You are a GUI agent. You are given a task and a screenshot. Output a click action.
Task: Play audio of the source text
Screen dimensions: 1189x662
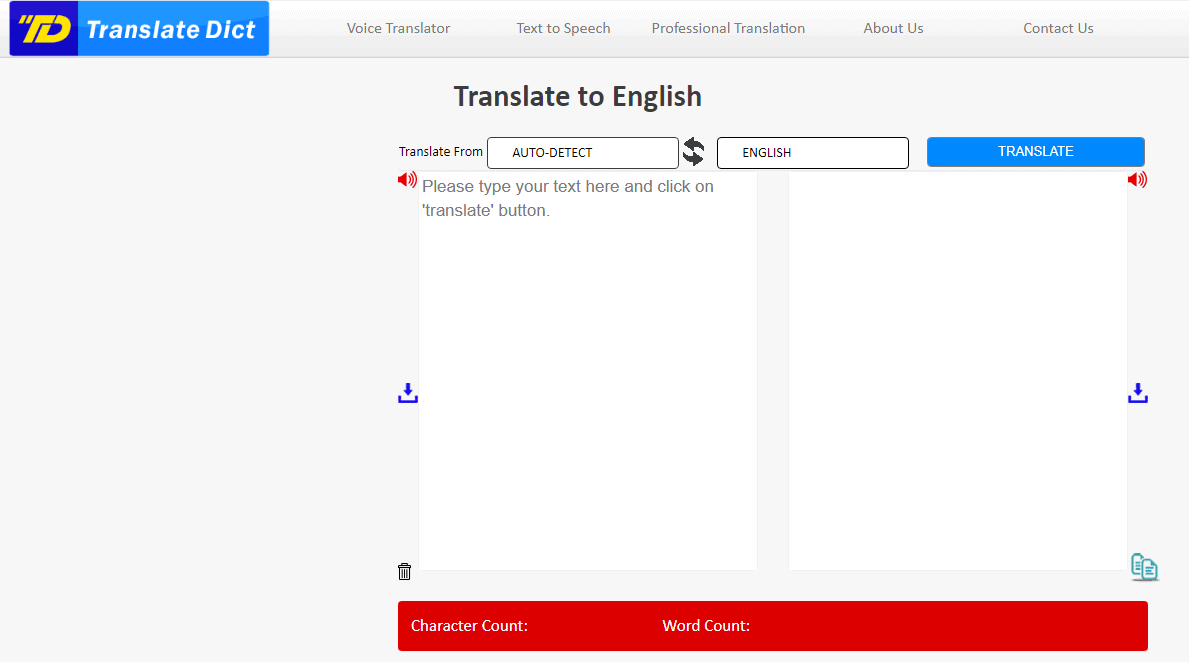pyautogui.click(x=407, y=180)
